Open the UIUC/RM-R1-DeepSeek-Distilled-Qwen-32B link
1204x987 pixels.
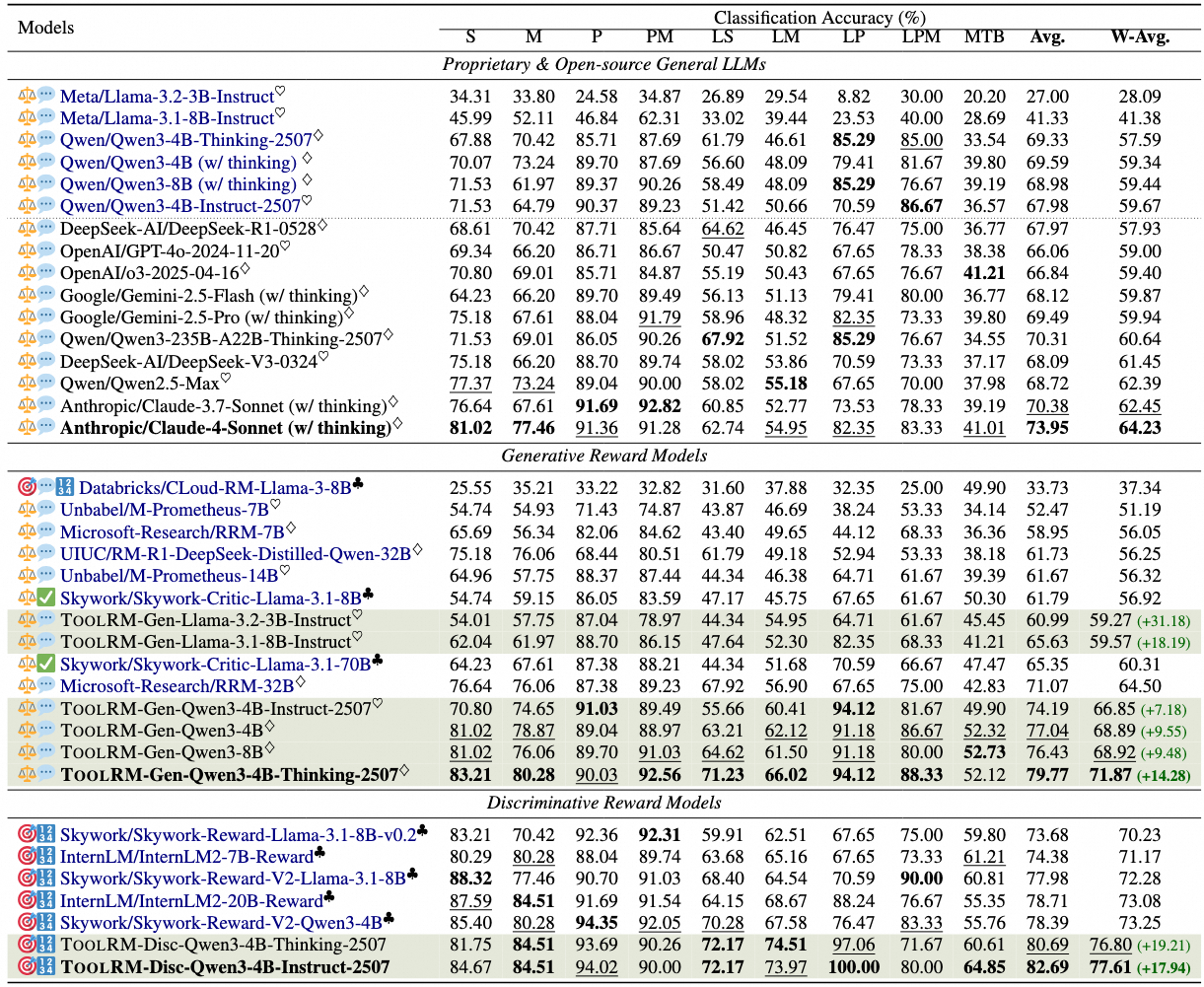[236, 554]
